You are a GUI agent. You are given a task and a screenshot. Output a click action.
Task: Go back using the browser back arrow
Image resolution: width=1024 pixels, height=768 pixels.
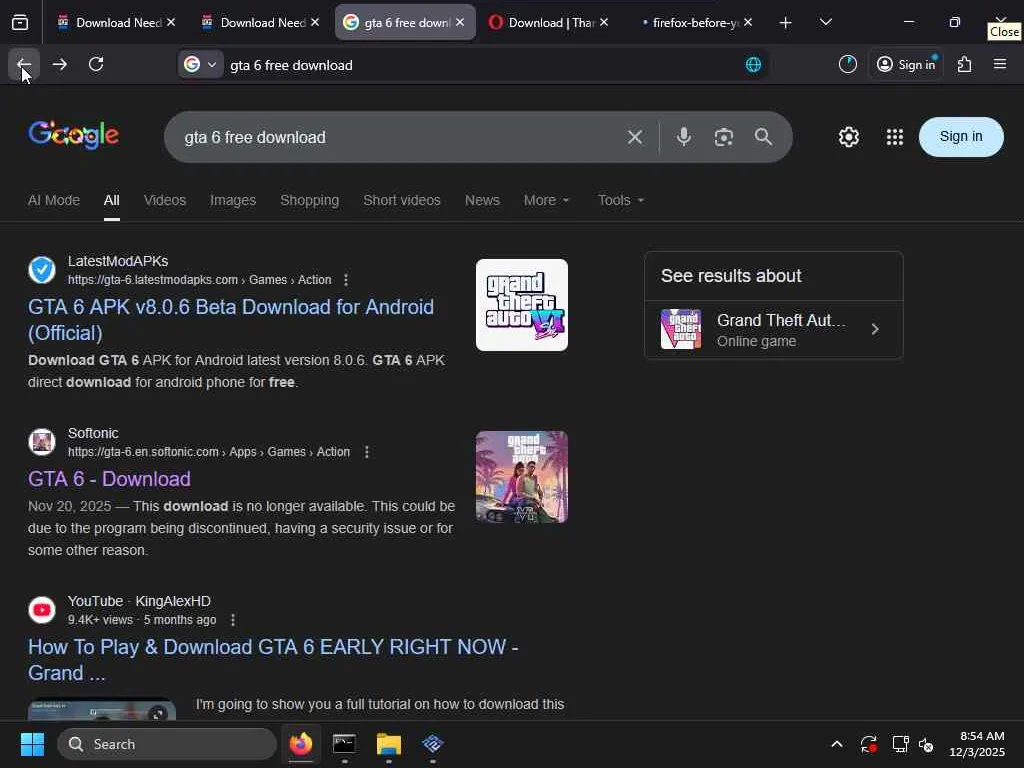(24, 64)
